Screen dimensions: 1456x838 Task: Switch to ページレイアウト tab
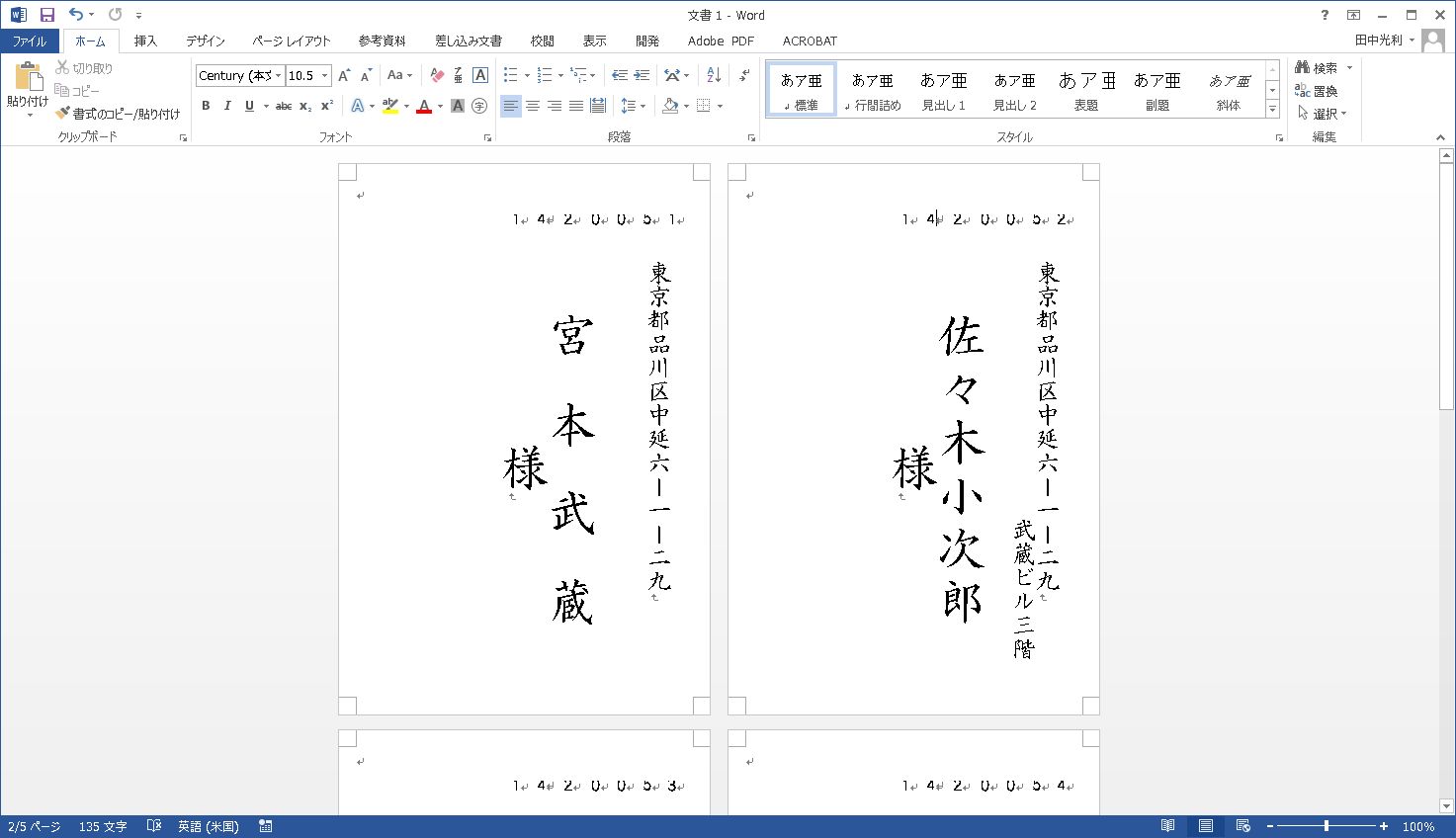tap(291, 41)
